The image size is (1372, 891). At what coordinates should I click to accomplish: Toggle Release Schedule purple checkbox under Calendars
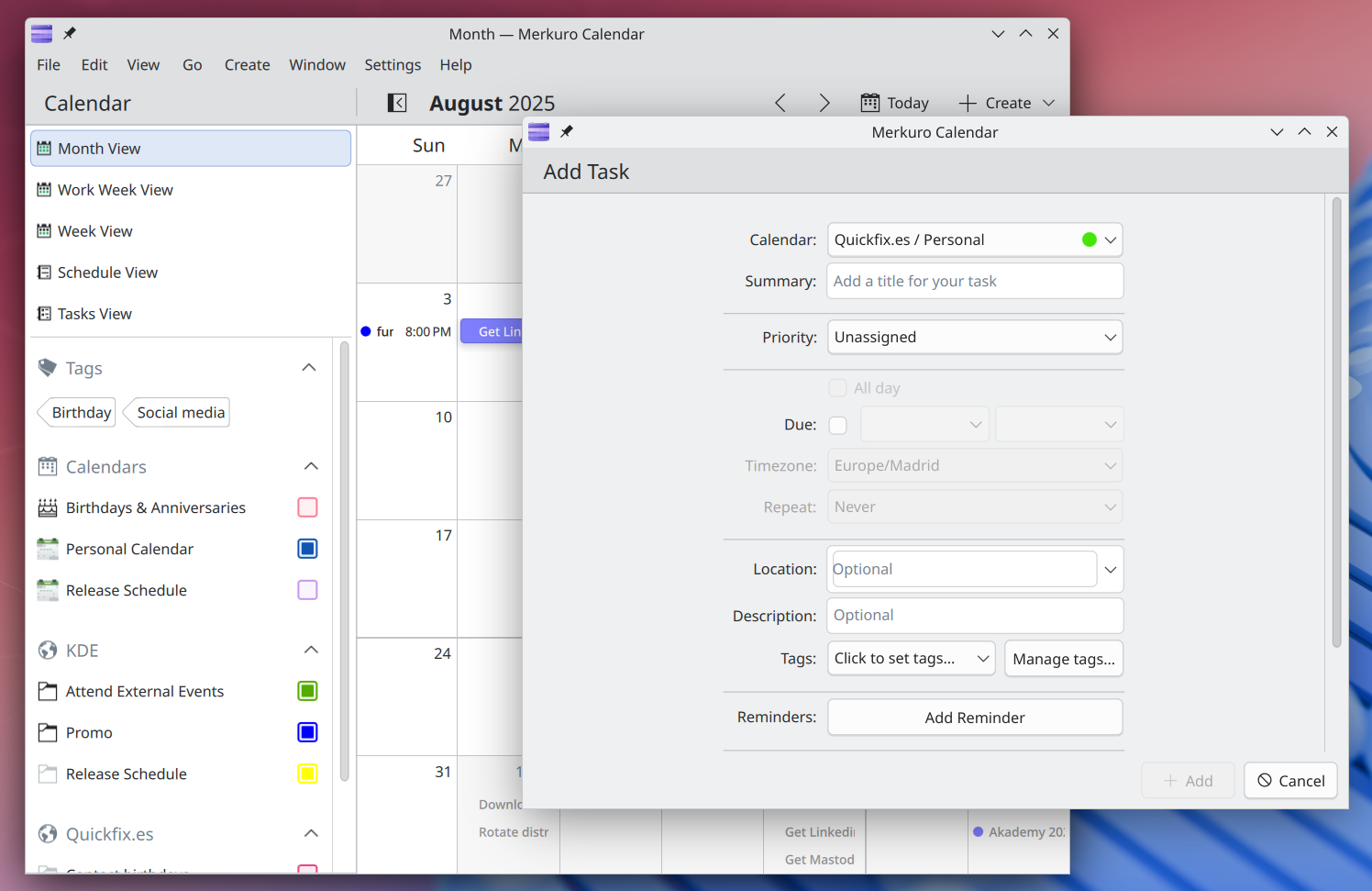(308, 590)
